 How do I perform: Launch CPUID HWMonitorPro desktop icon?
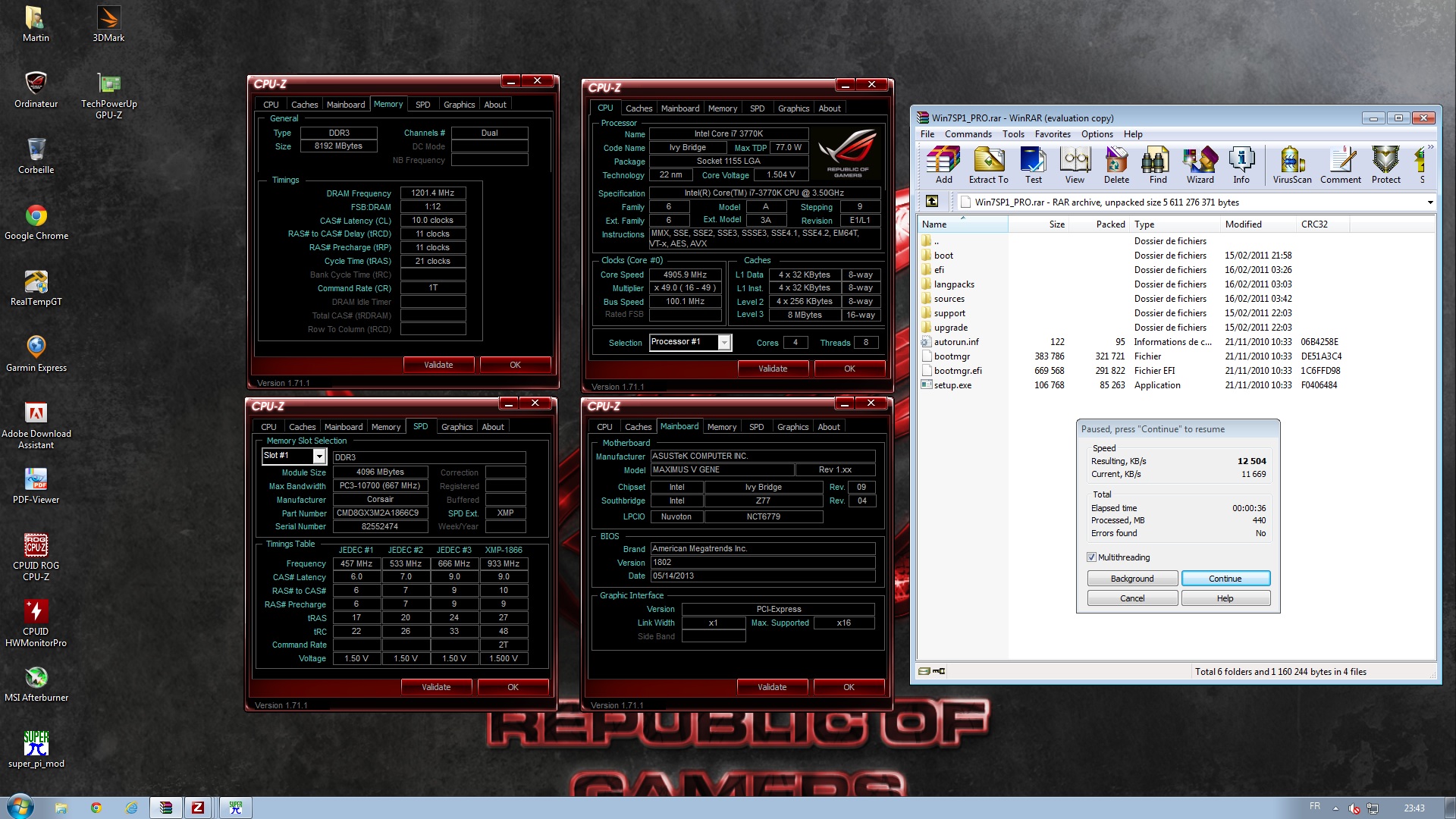point(36,623)
